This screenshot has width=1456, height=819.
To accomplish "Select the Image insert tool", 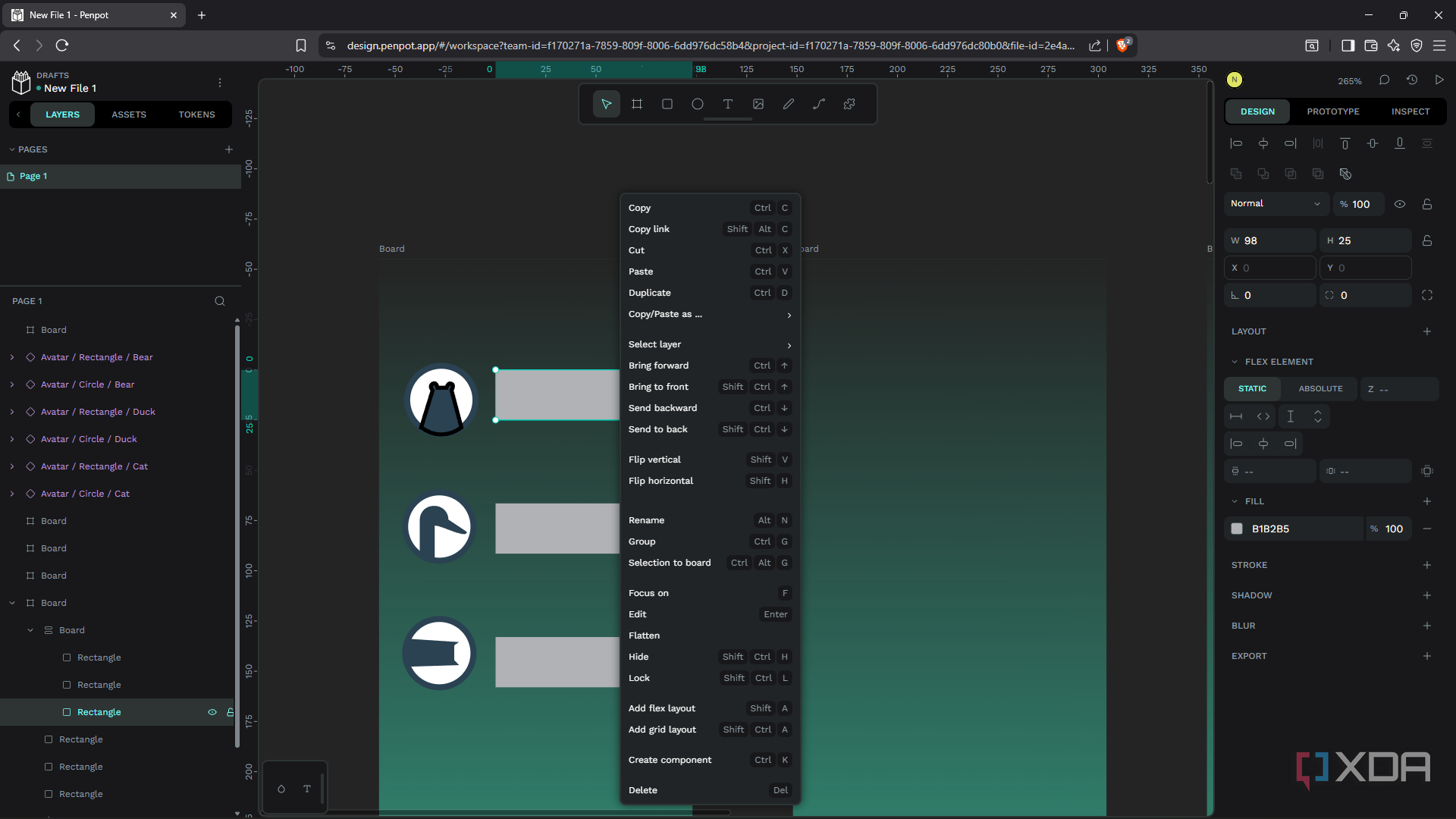I will pyautogui.click(x=758, y=104).
